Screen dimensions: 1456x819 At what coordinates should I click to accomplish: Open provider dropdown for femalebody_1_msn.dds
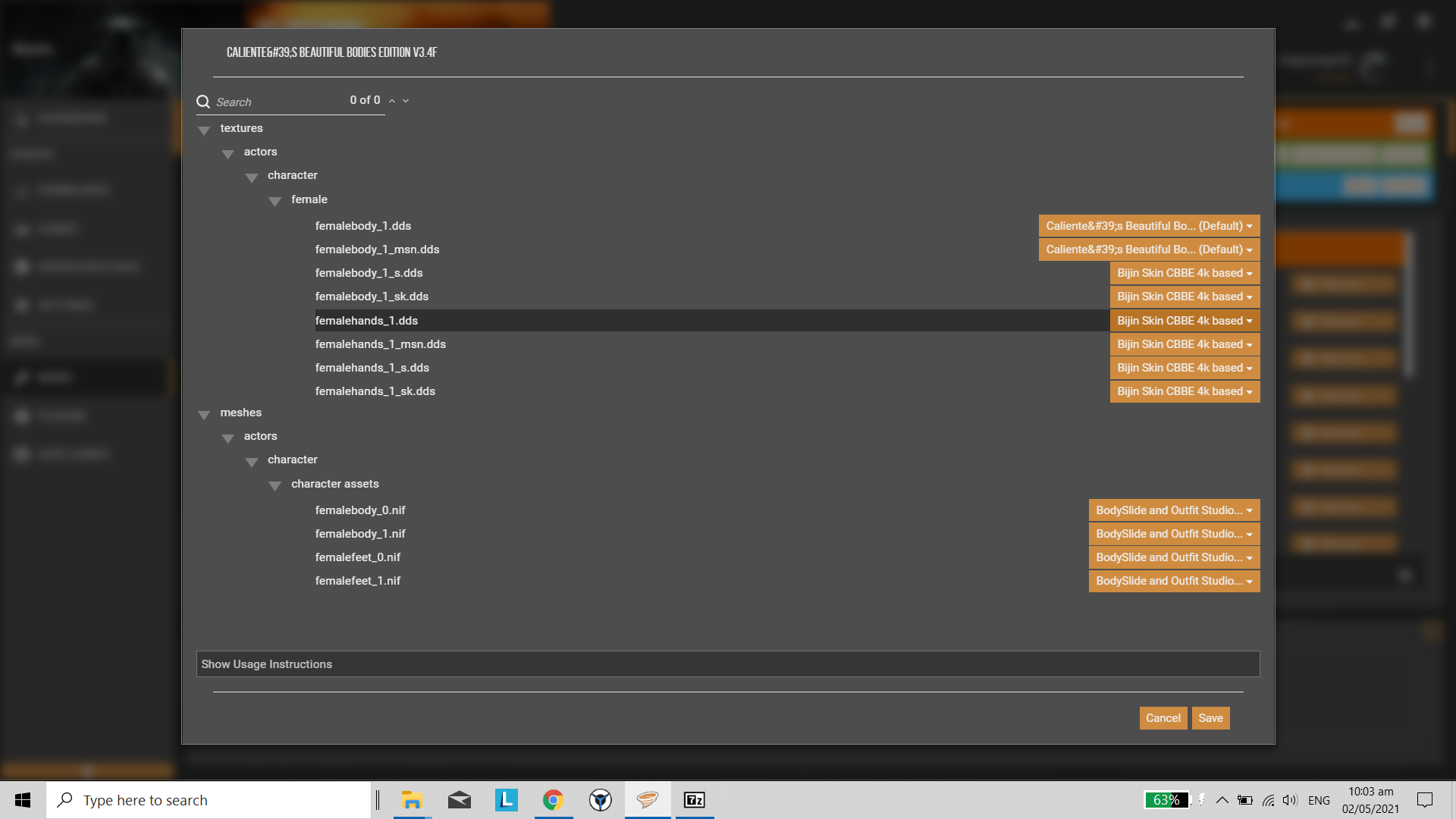click(x=1149, y=249)
